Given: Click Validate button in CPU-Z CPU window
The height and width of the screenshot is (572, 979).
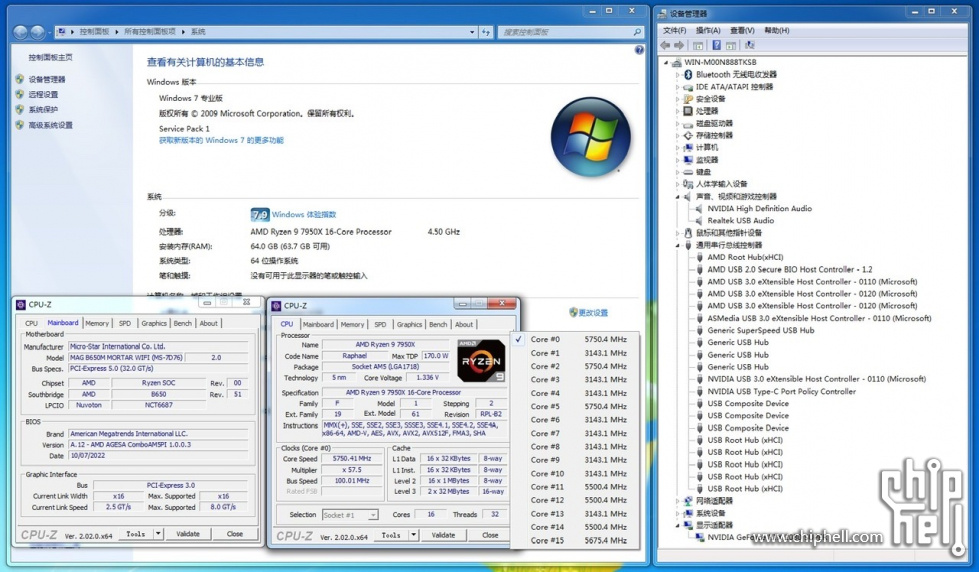Looking at the screenshot, I should (443, 535).
